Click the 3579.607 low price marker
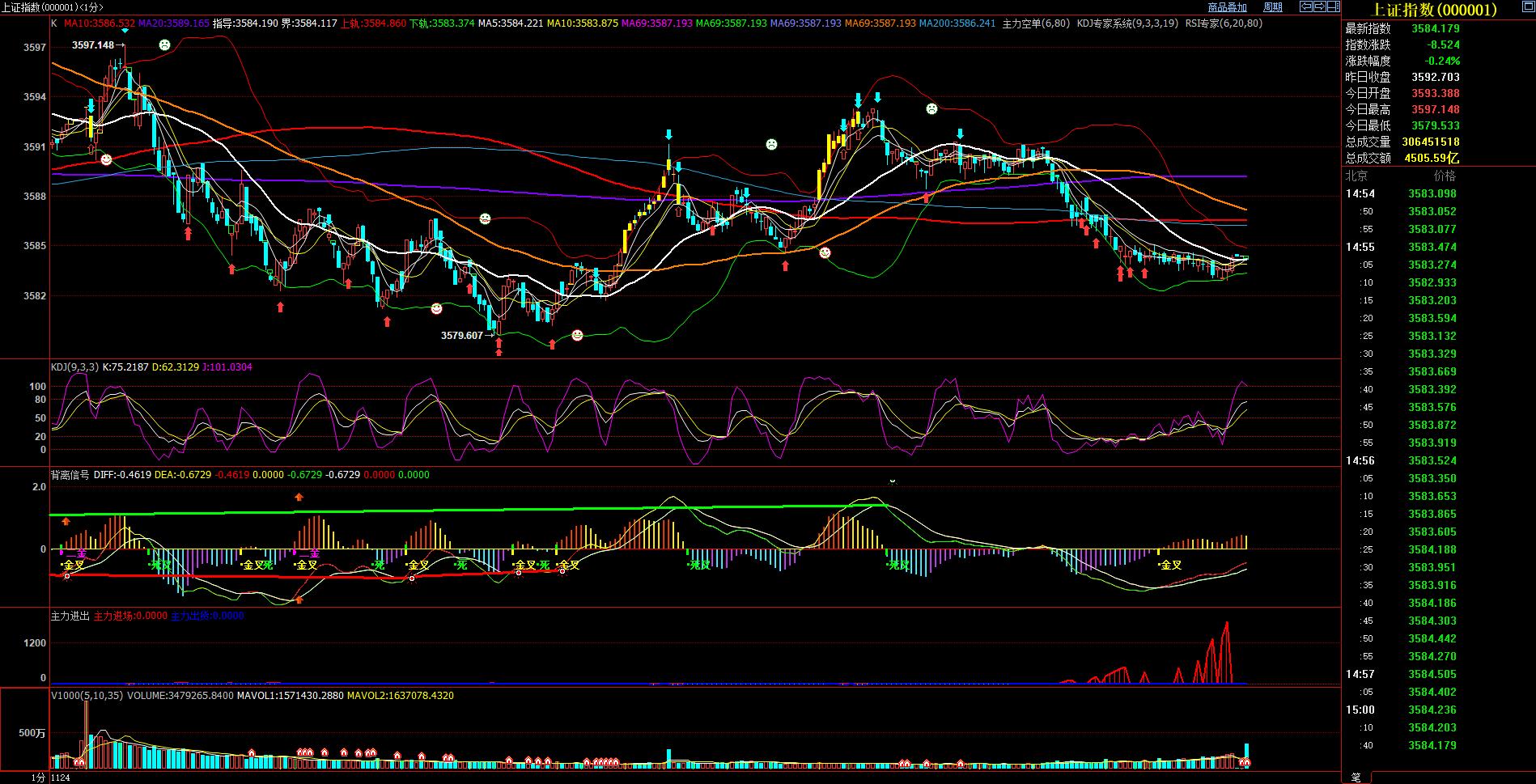The width and height of the screenshot is (1536, 784). coord(461,335)
